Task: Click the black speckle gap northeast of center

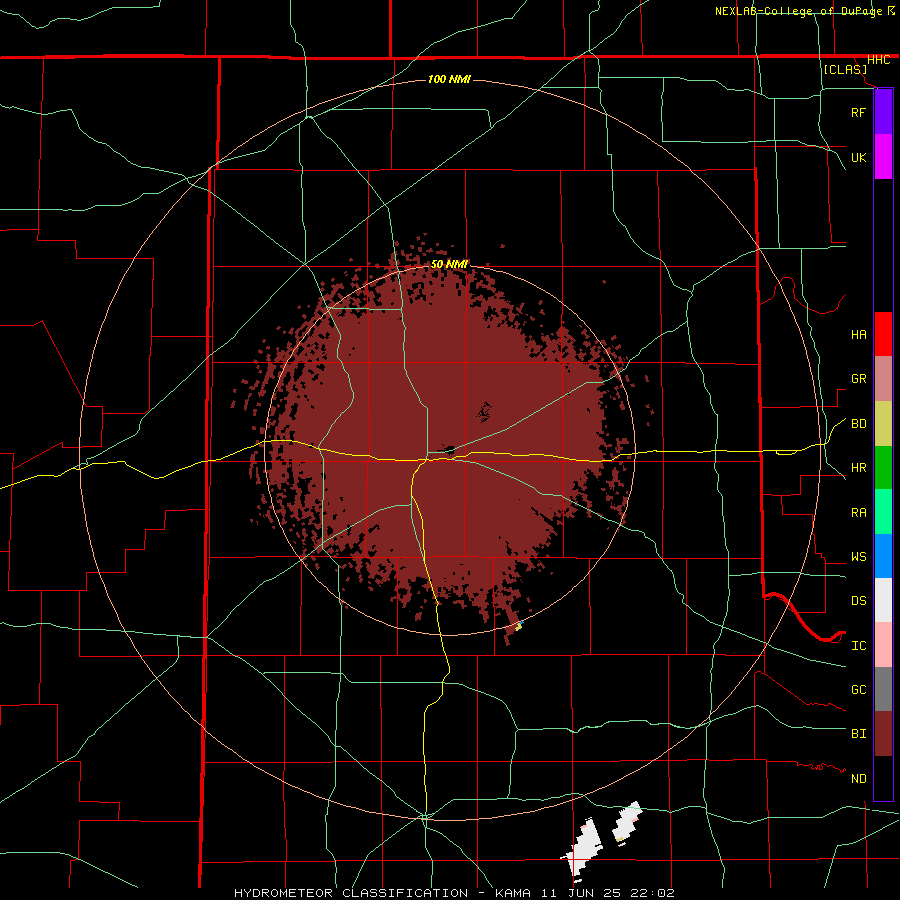Action: [484, 412]
